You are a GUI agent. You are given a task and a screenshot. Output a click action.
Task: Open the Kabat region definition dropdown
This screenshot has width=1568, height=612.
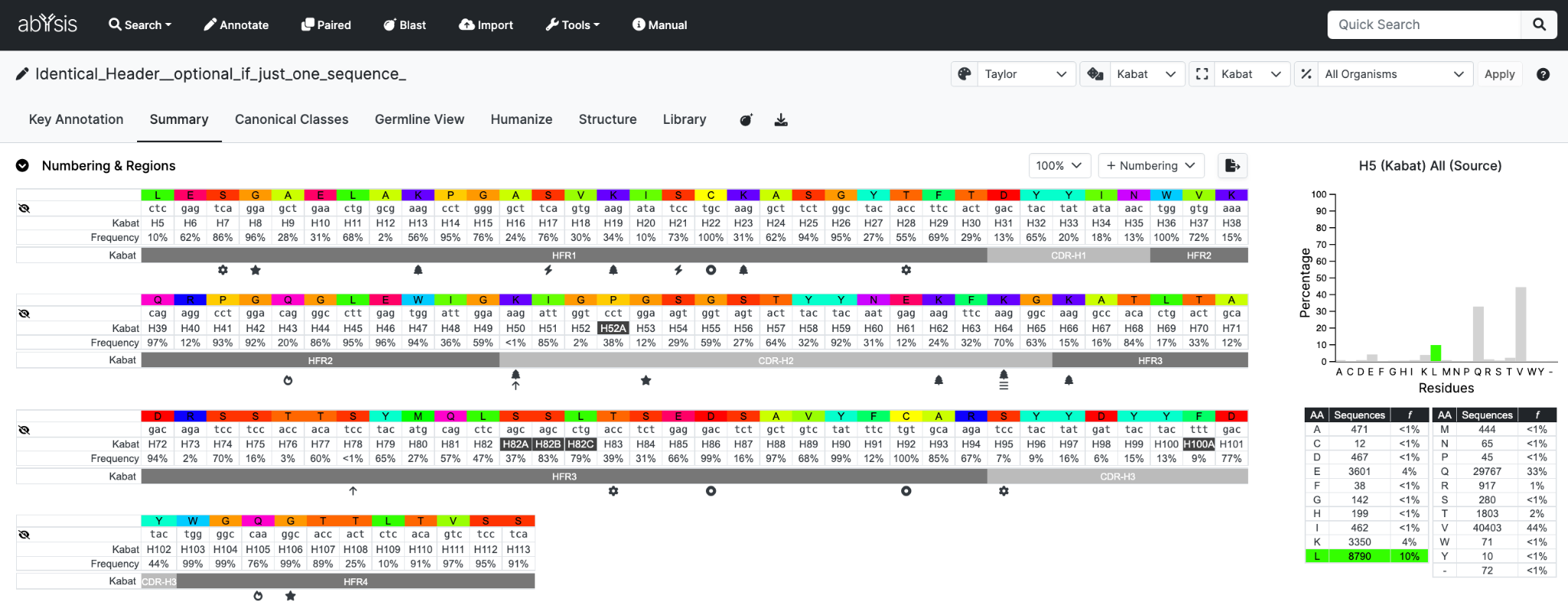[x=1251, y=74]
